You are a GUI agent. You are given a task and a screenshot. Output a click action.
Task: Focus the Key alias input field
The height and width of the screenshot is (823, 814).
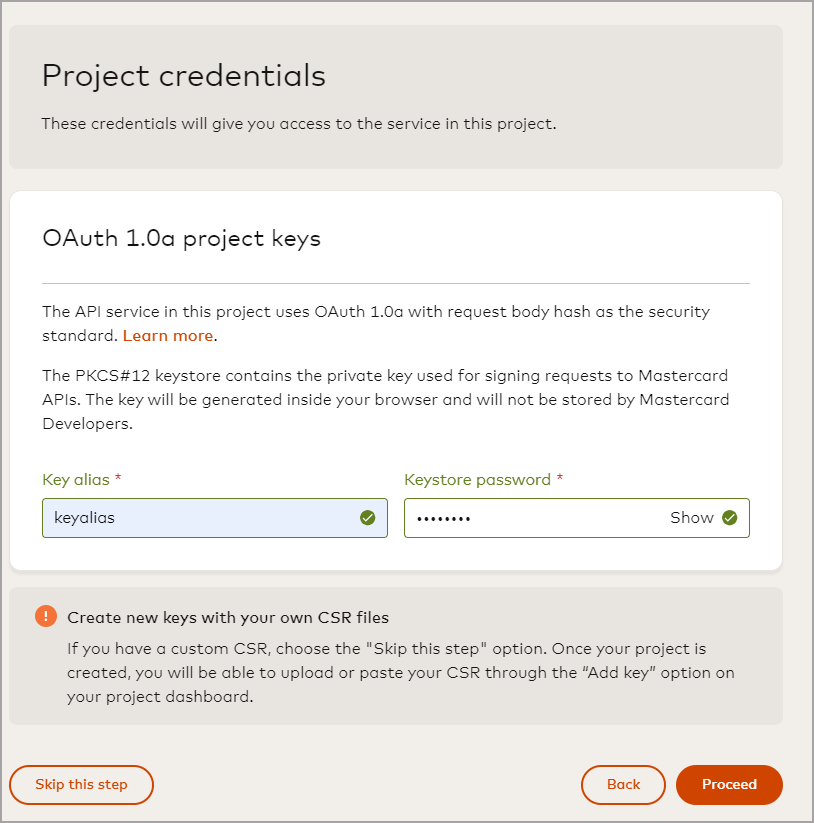tap(200, 518)
